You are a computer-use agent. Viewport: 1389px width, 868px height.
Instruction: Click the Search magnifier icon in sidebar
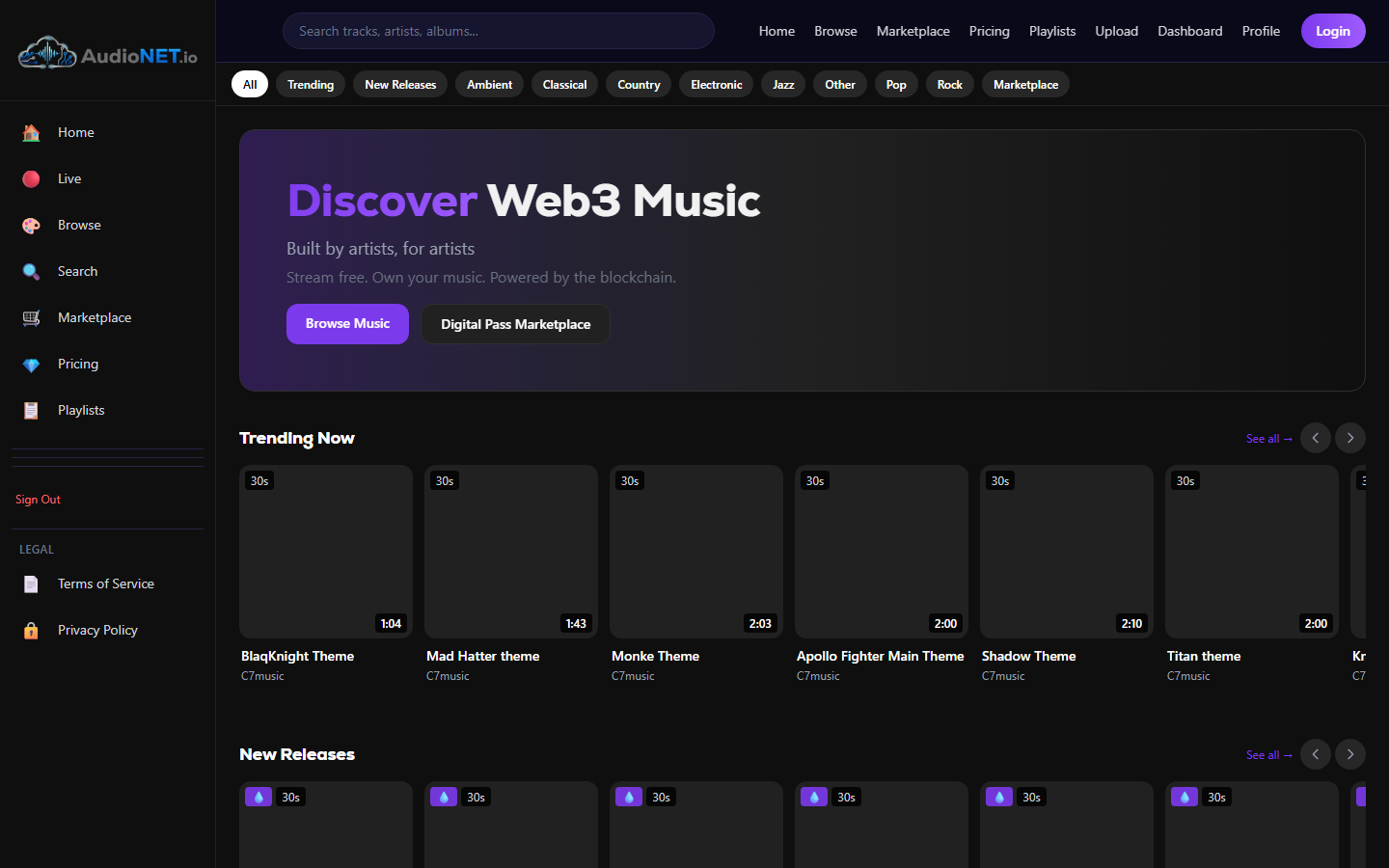31,272
